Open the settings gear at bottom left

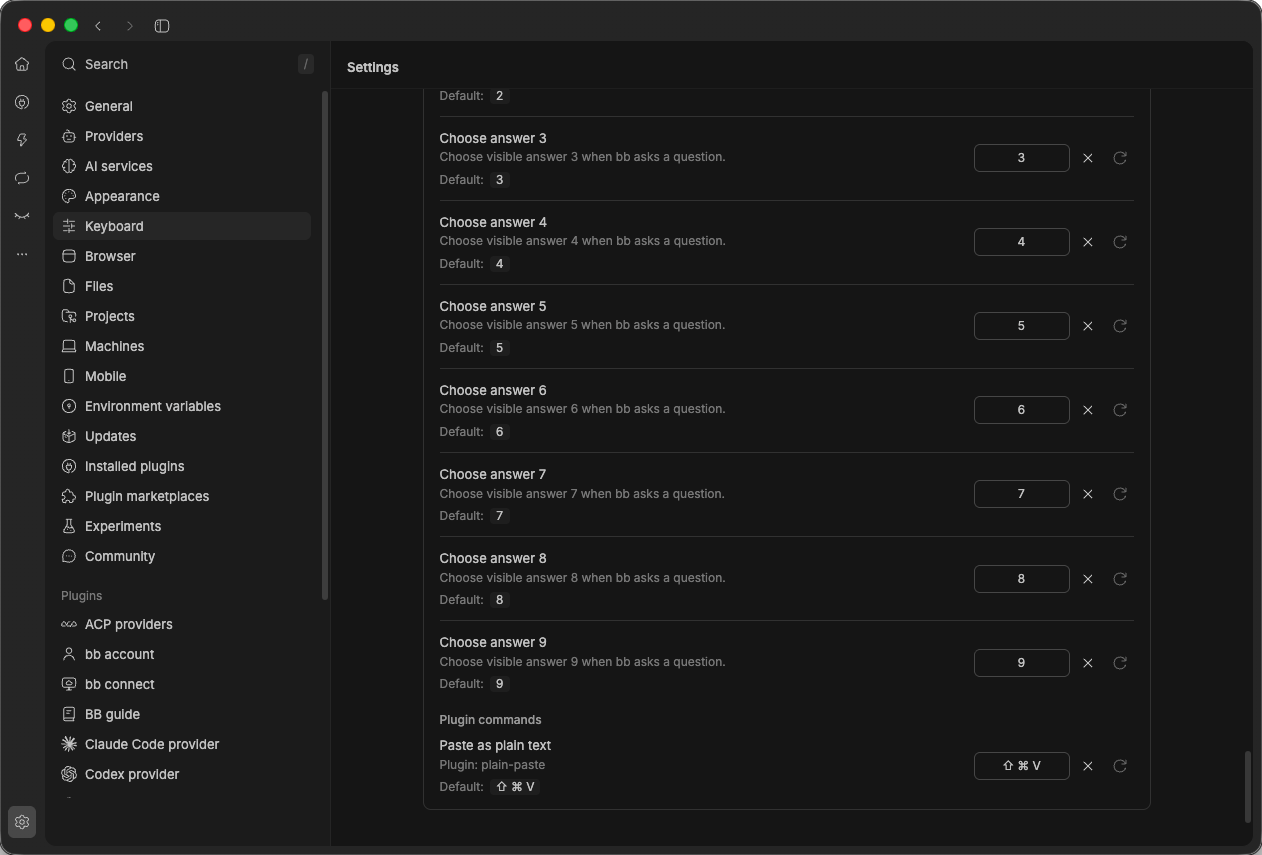pyautogui.click(x=22, y=822)
